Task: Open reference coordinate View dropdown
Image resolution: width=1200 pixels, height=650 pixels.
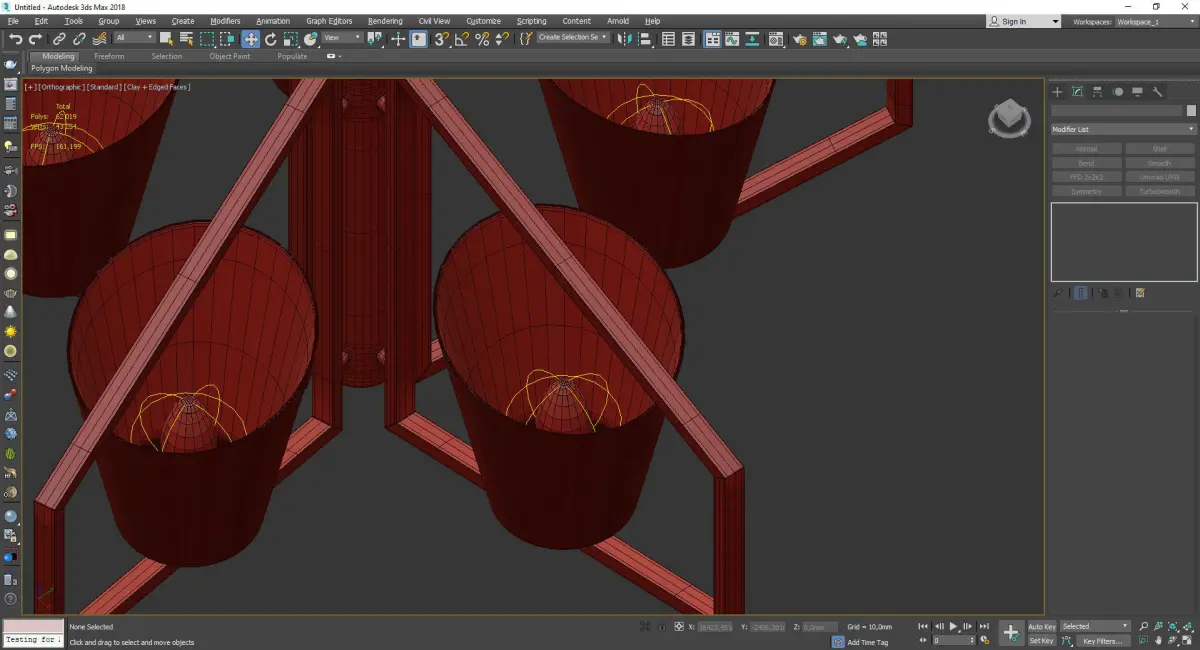Action: point(342,38)
